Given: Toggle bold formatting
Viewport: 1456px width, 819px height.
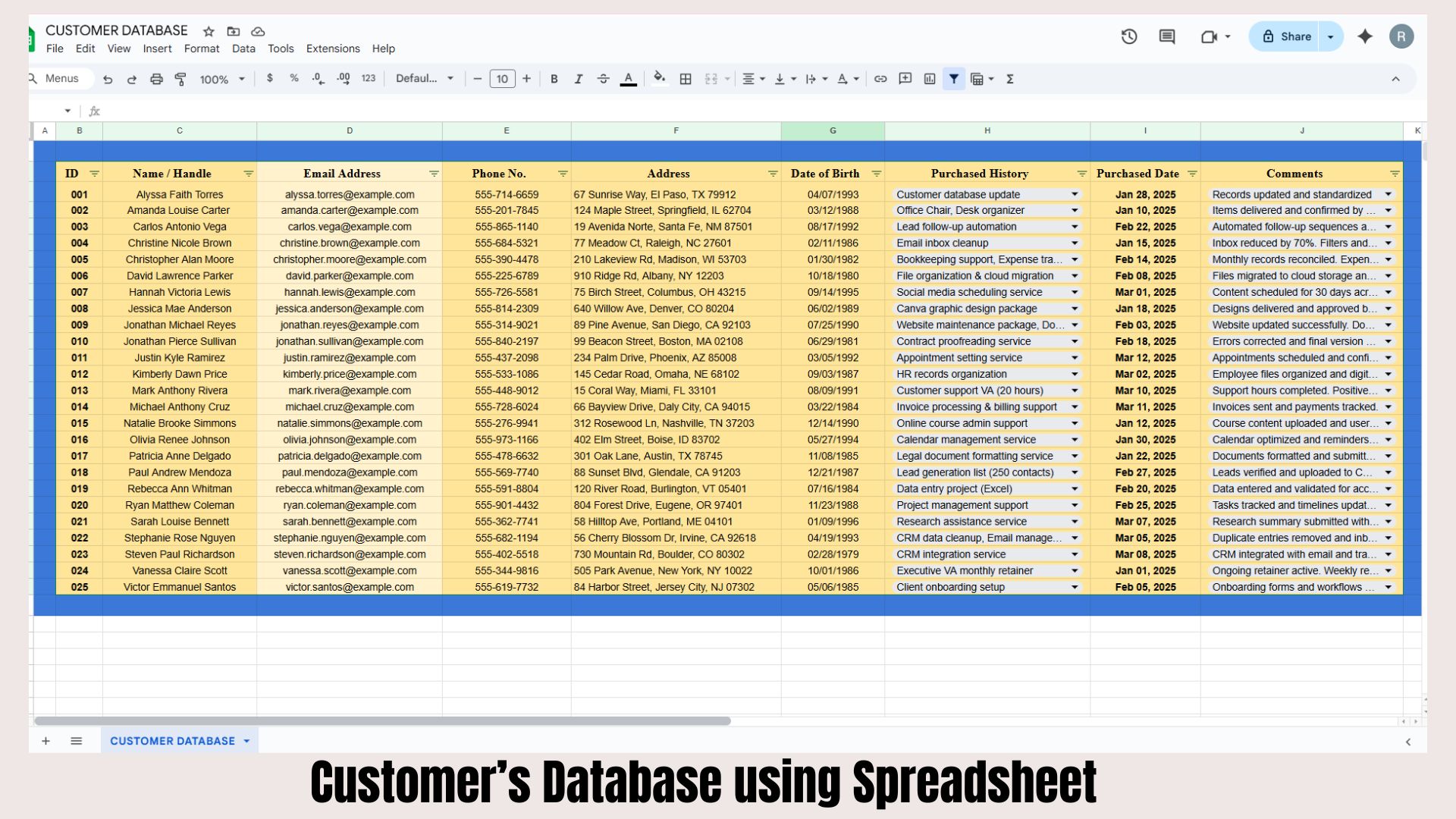Looking at the screenshot, I should [x=554, y=79].
